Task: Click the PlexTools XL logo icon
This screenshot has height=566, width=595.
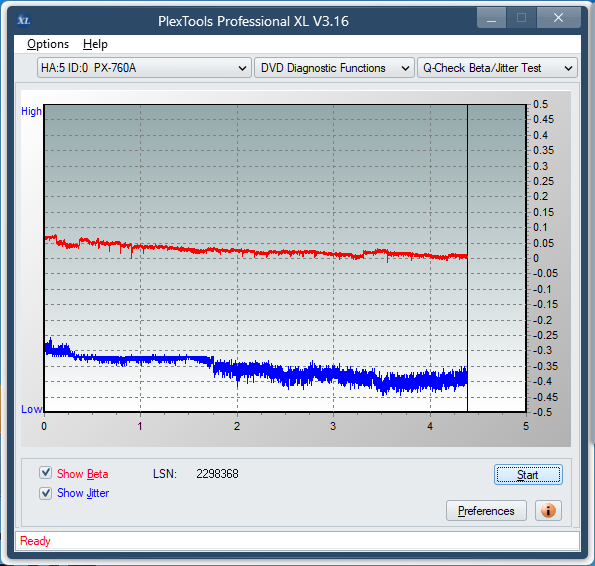Action: click(24, 20)
